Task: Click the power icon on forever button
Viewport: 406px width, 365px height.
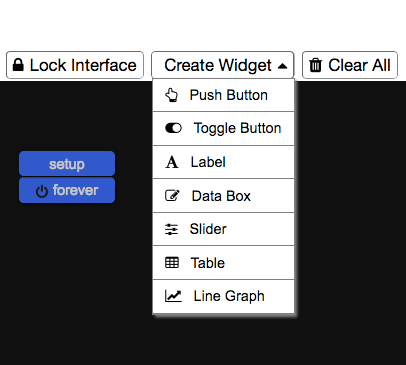Action: [x=42, y=191]
